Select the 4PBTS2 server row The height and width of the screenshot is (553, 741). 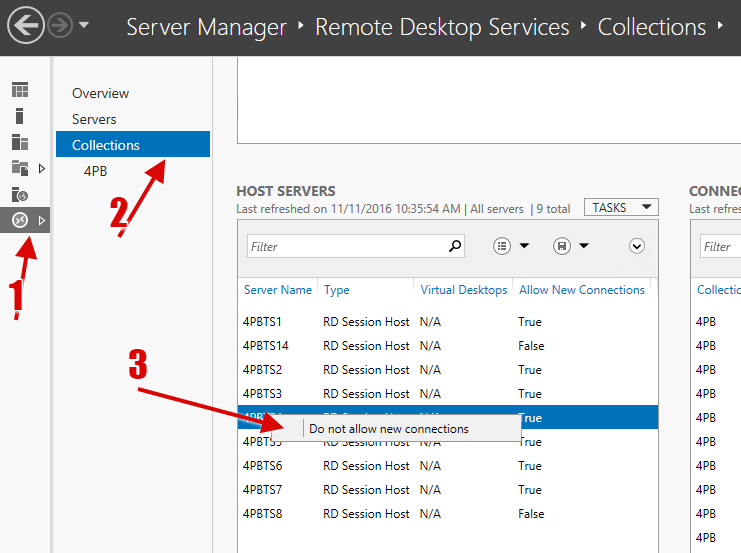point(448,370)
